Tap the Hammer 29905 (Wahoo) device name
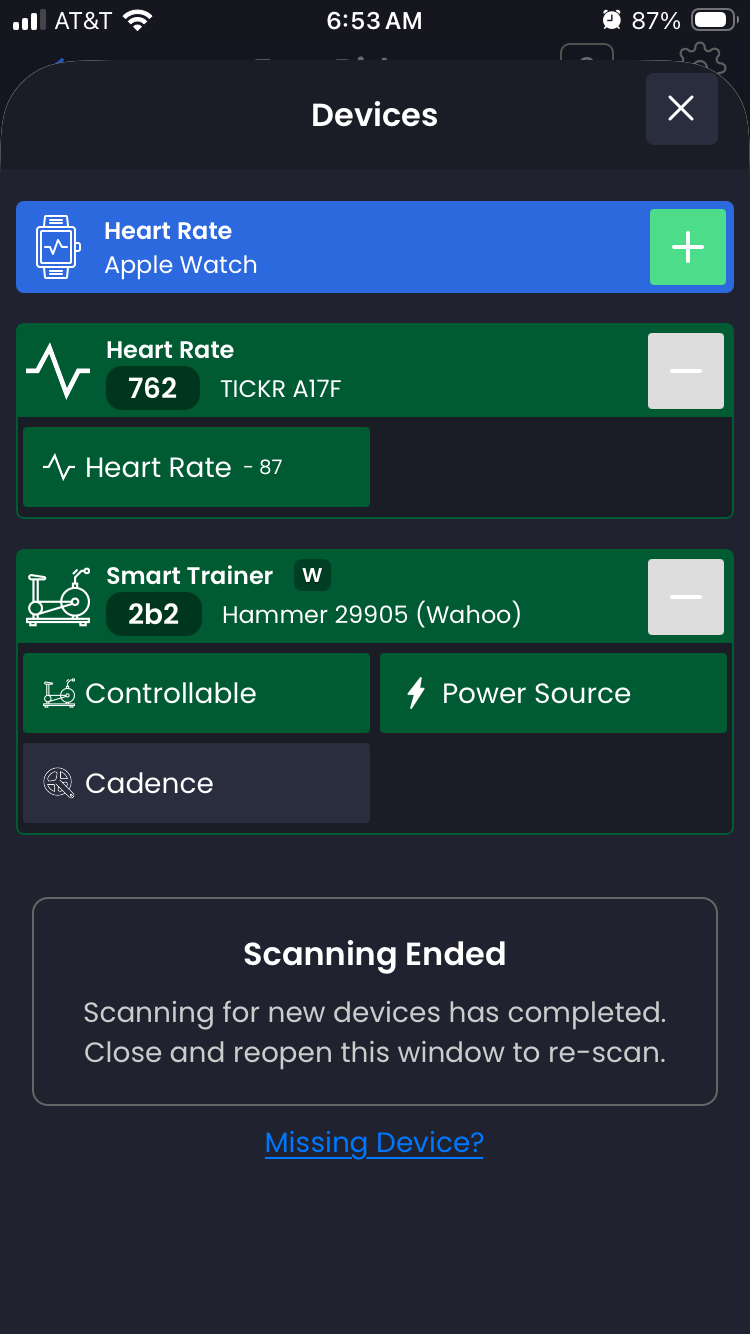 tap(371, 614)
